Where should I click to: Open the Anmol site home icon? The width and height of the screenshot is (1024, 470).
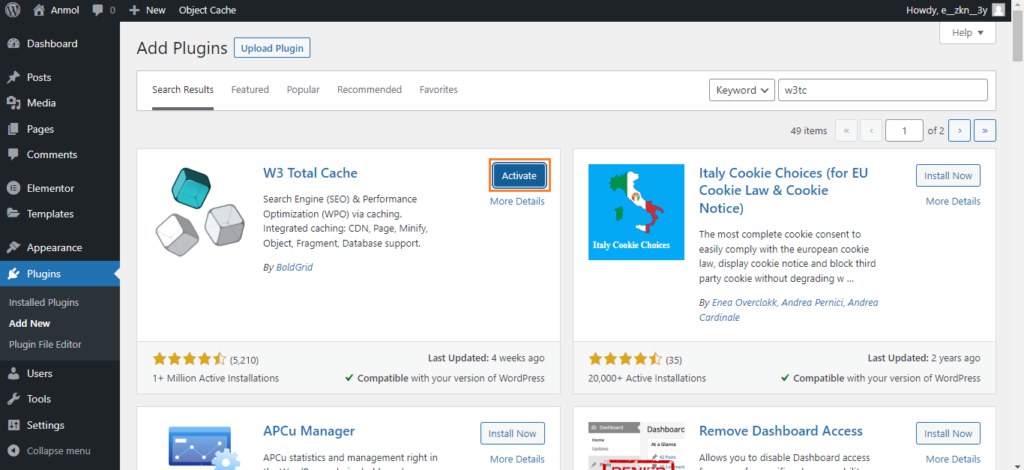coord(39,10)
